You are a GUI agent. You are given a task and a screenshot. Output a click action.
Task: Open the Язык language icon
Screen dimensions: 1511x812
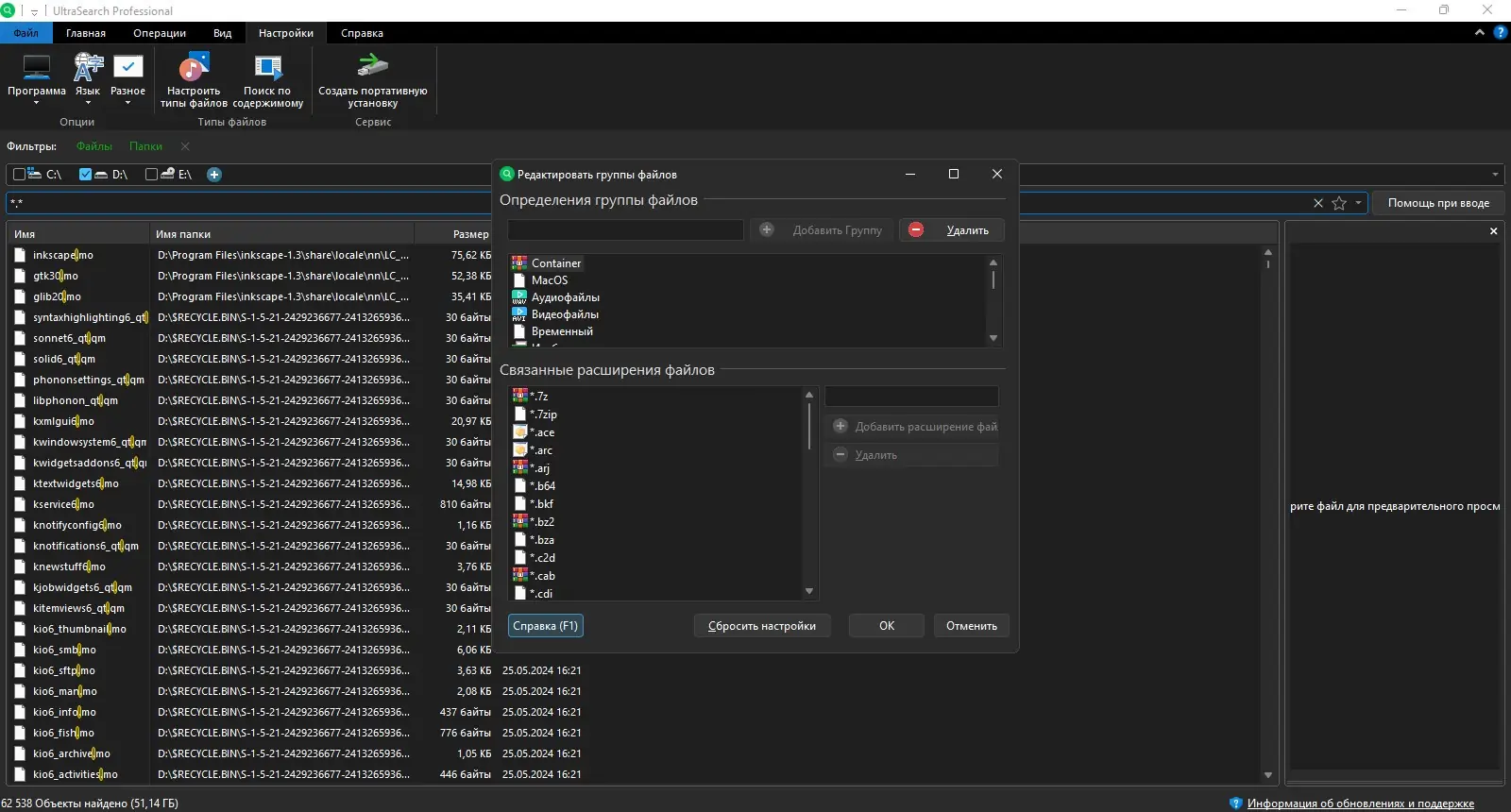88,67
